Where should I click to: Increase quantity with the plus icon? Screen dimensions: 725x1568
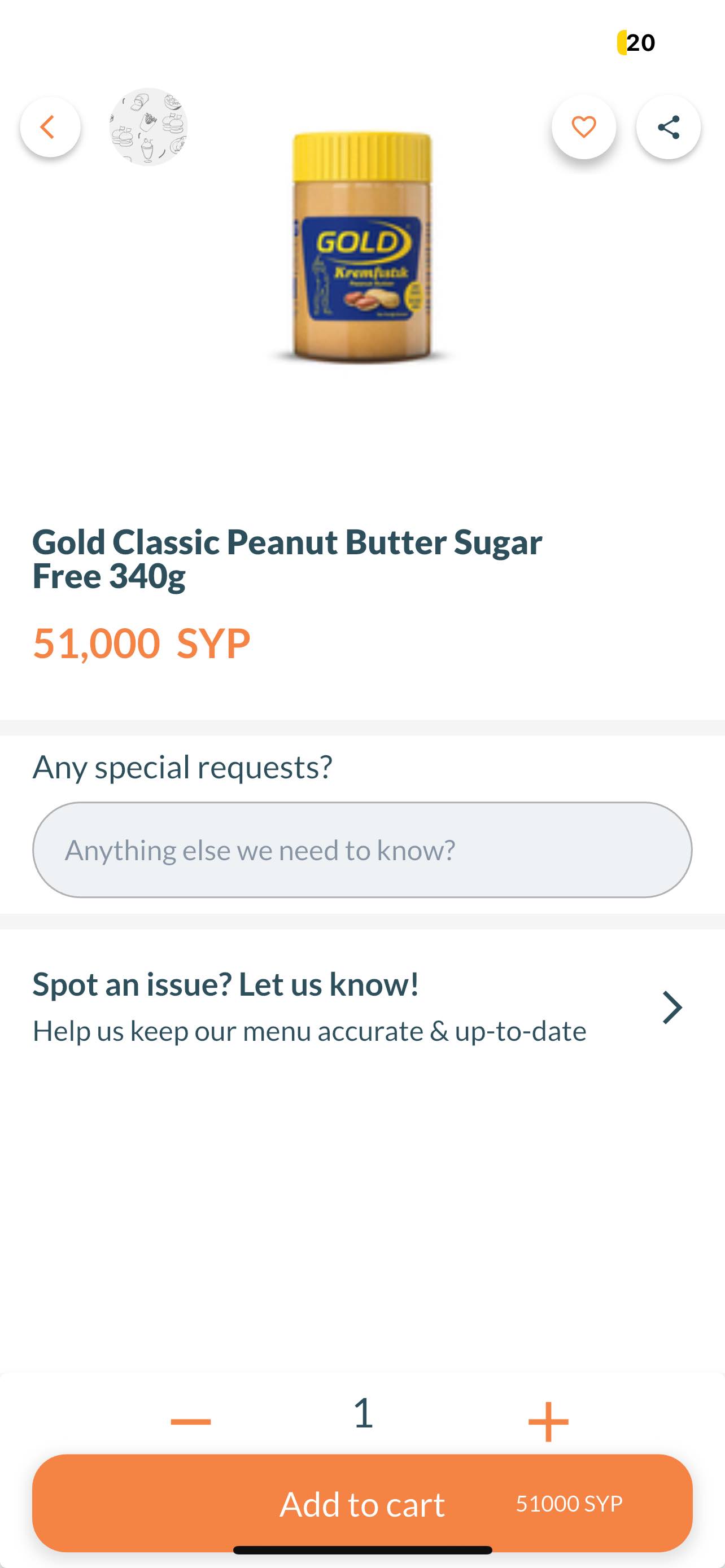click(x=548, y=1421)
